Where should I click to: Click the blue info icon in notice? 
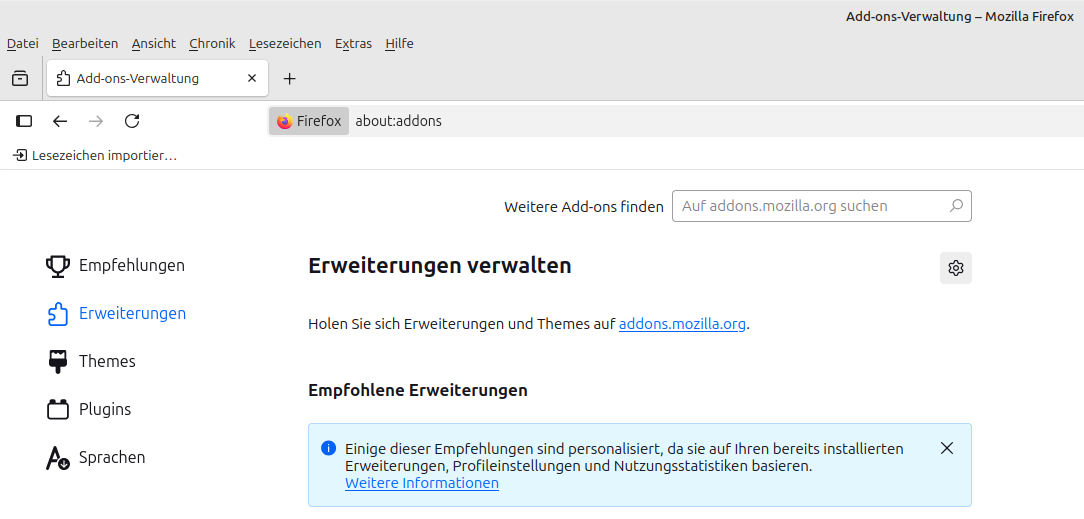329,448
